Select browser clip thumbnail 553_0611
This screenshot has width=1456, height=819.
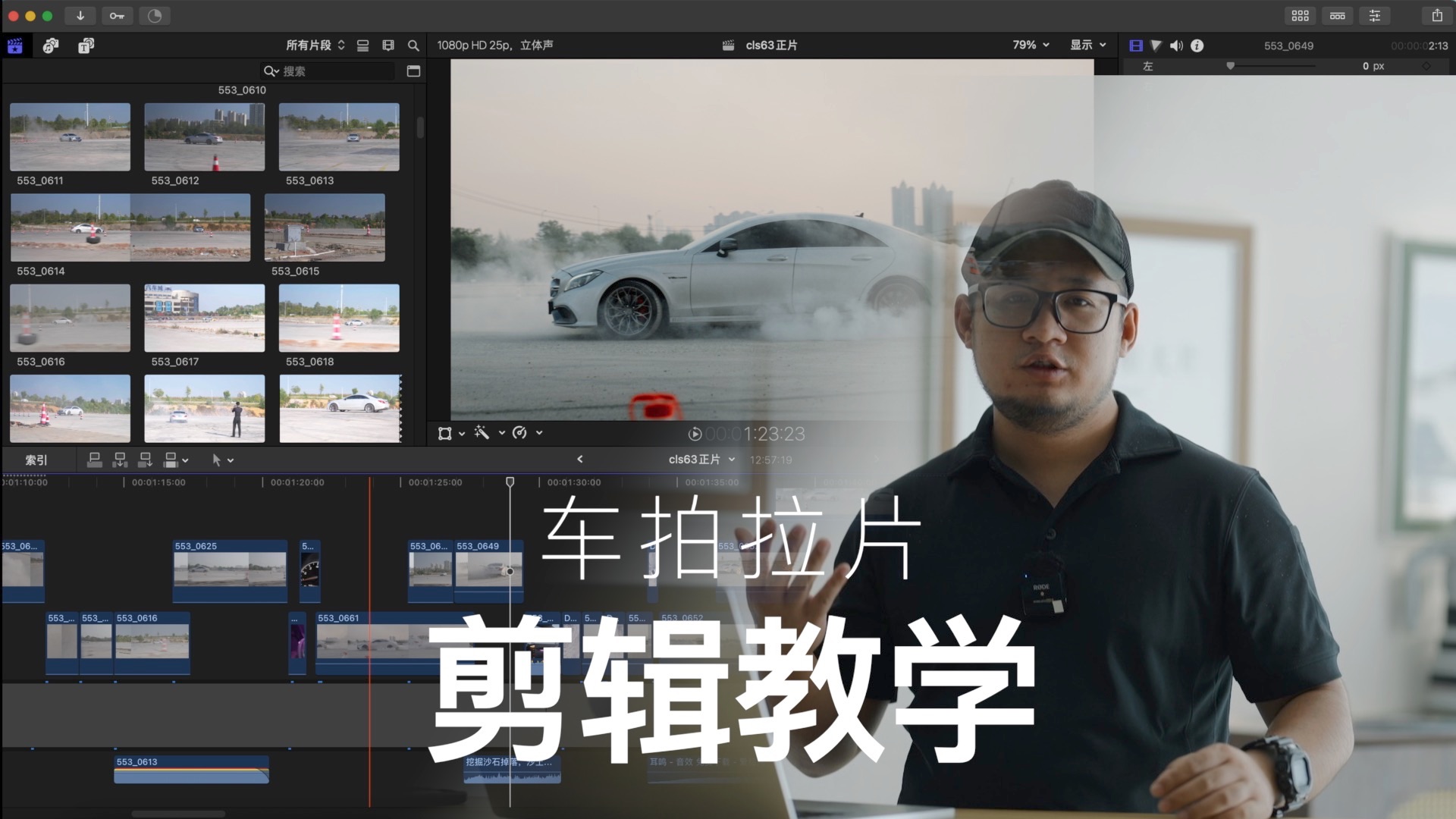(70, 137)
